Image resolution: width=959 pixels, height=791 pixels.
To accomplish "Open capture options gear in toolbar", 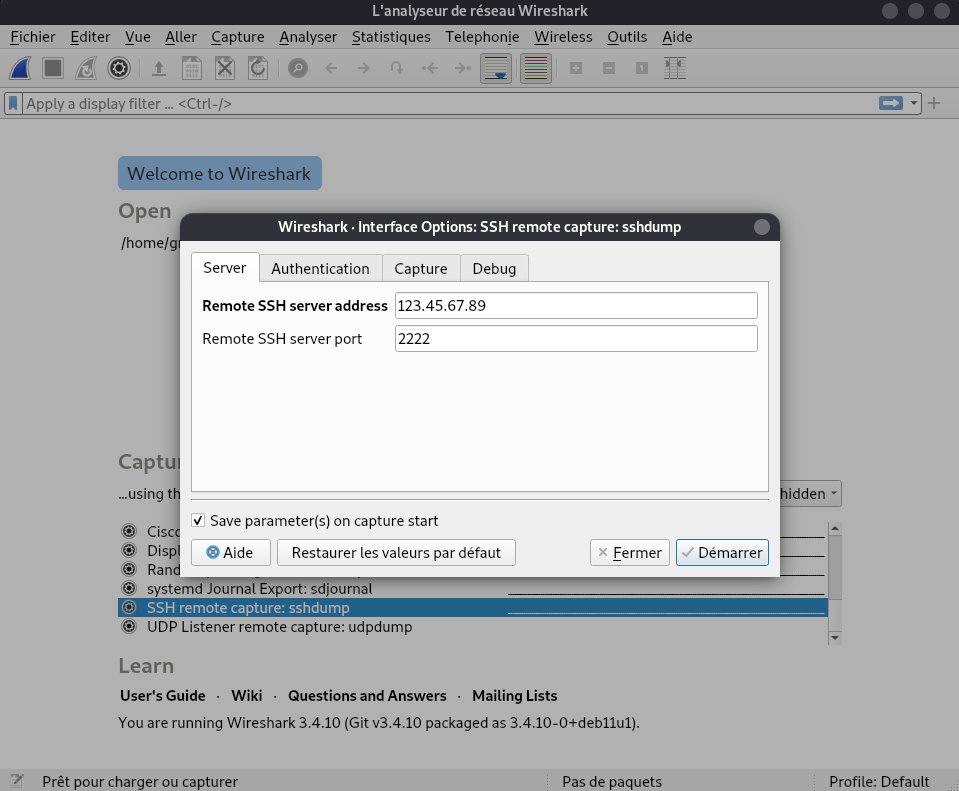I will pyautogui.click(x=119, y=68).
